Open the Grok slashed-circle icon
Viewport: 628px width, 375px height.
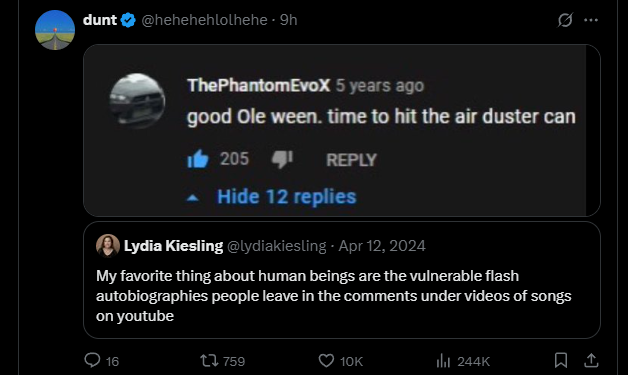click(x=565, y=20)
